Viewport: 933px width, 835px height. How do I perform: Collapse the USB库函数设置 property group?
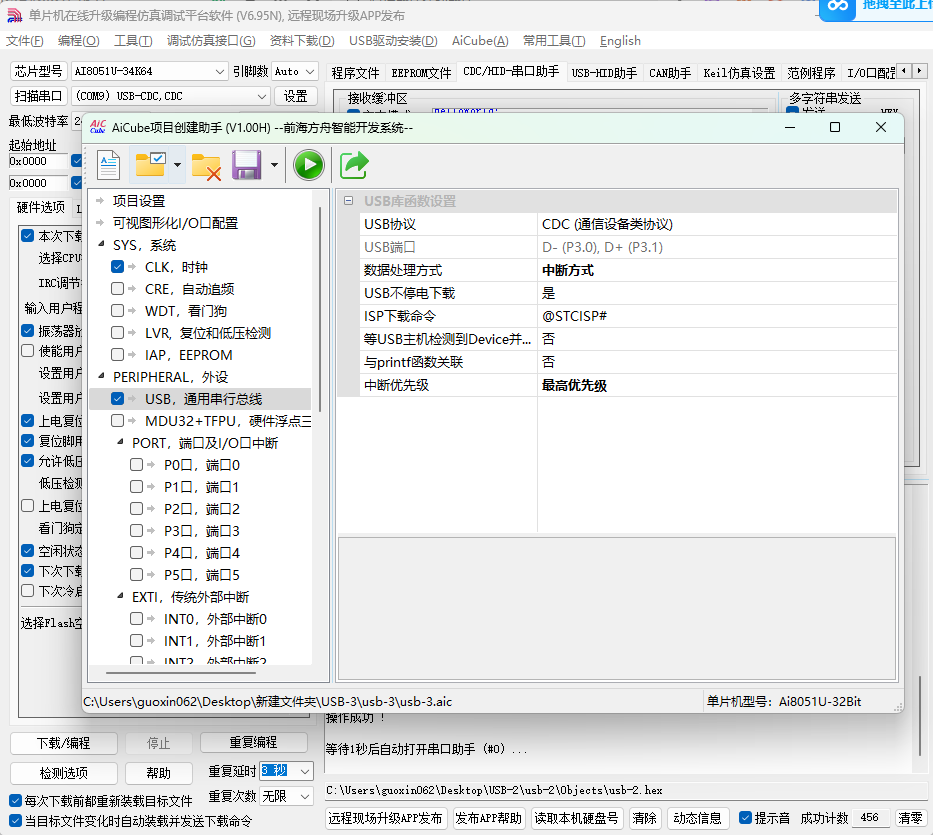348,201
